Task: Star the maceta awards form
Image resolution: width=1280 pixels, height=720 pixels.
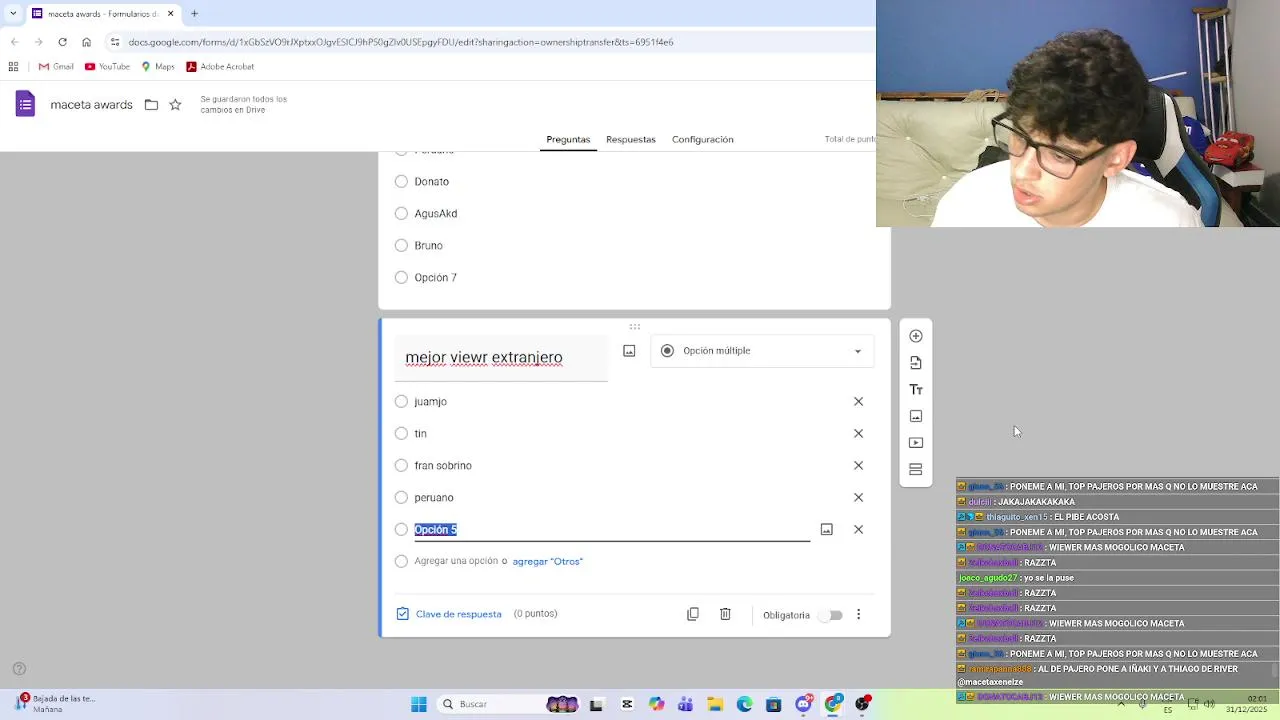Action: (175, 104)
